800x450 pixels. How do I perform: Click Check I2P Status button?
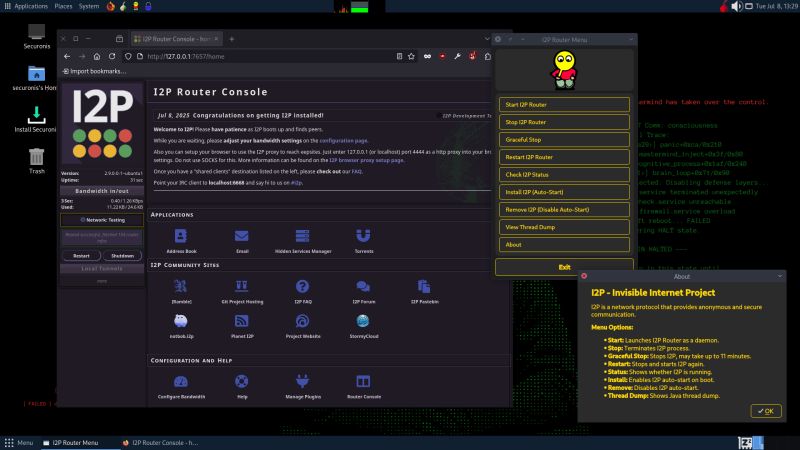(x=564, y=174)
